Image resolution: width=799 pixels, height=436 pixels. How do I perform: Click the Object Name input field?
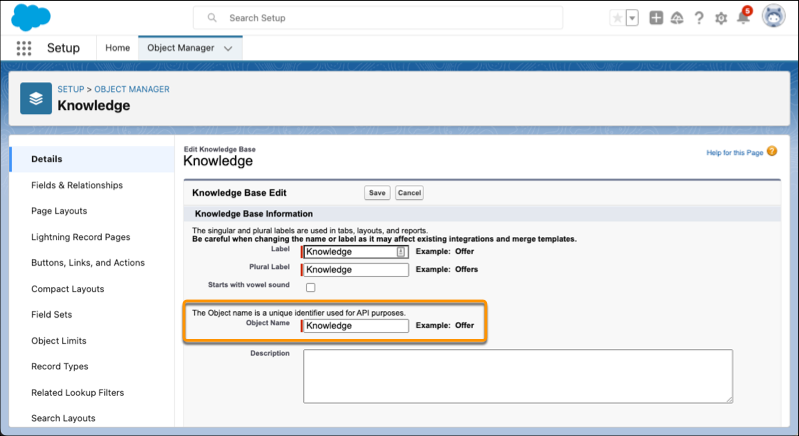coord(356,326)
